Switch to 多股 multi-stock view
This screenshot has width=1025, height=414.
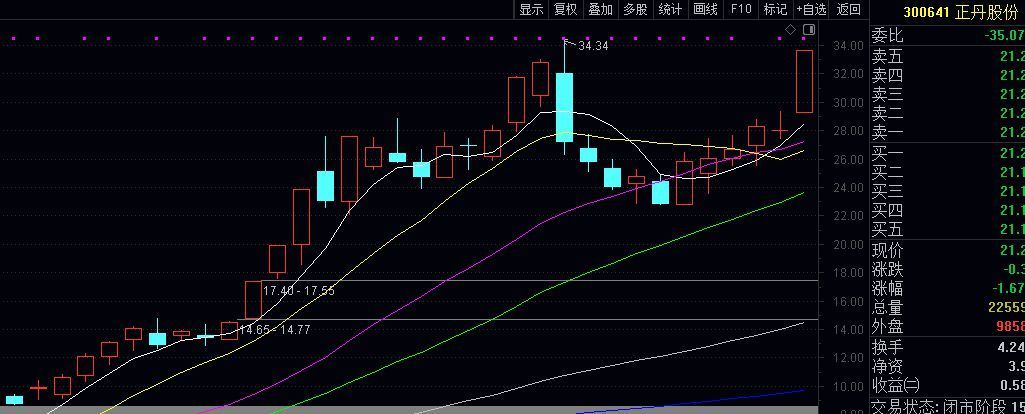point(635,9)
